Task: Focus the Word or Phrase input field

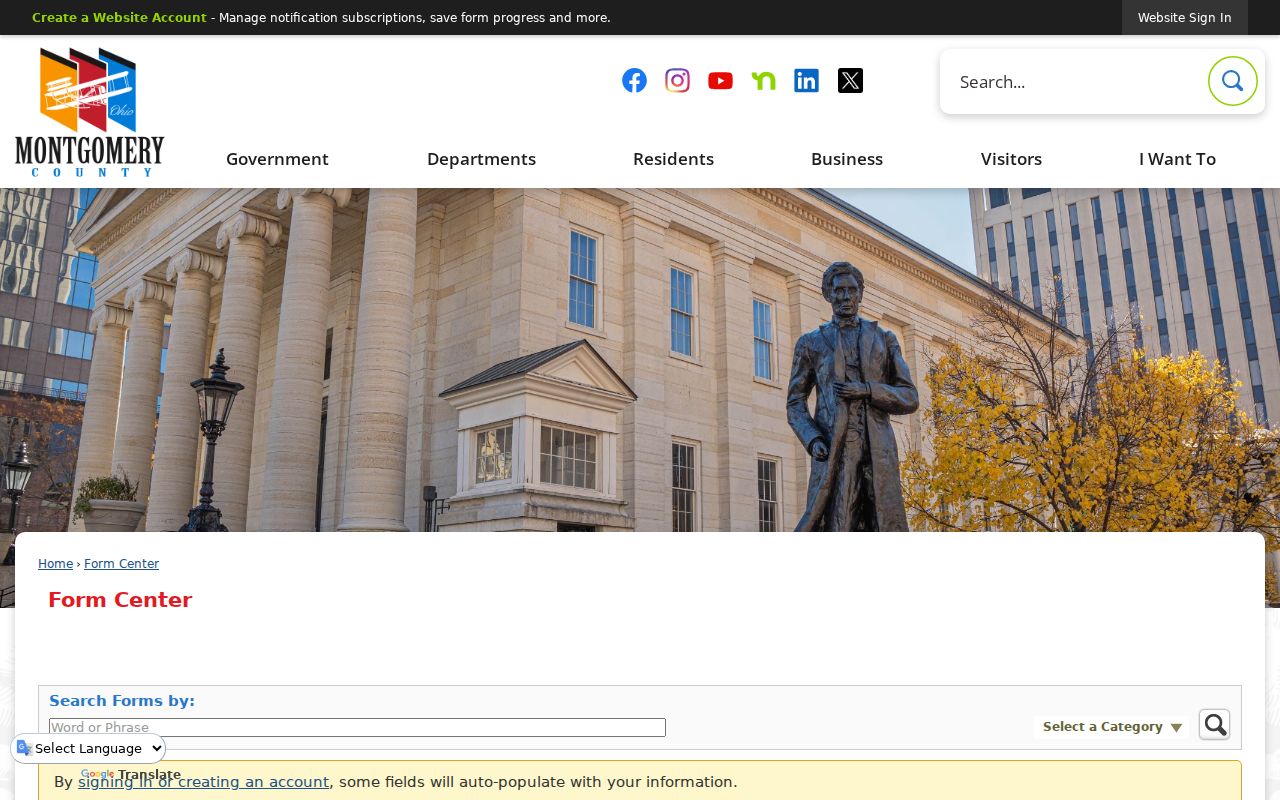Action: [x=357, y=727]
